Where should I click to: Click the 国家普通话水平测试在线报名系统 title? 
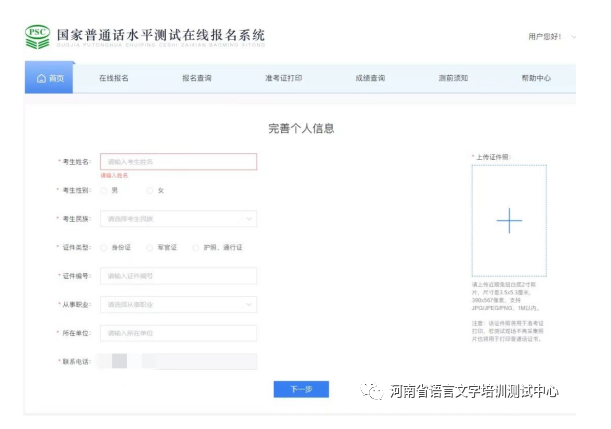(161, 35)
